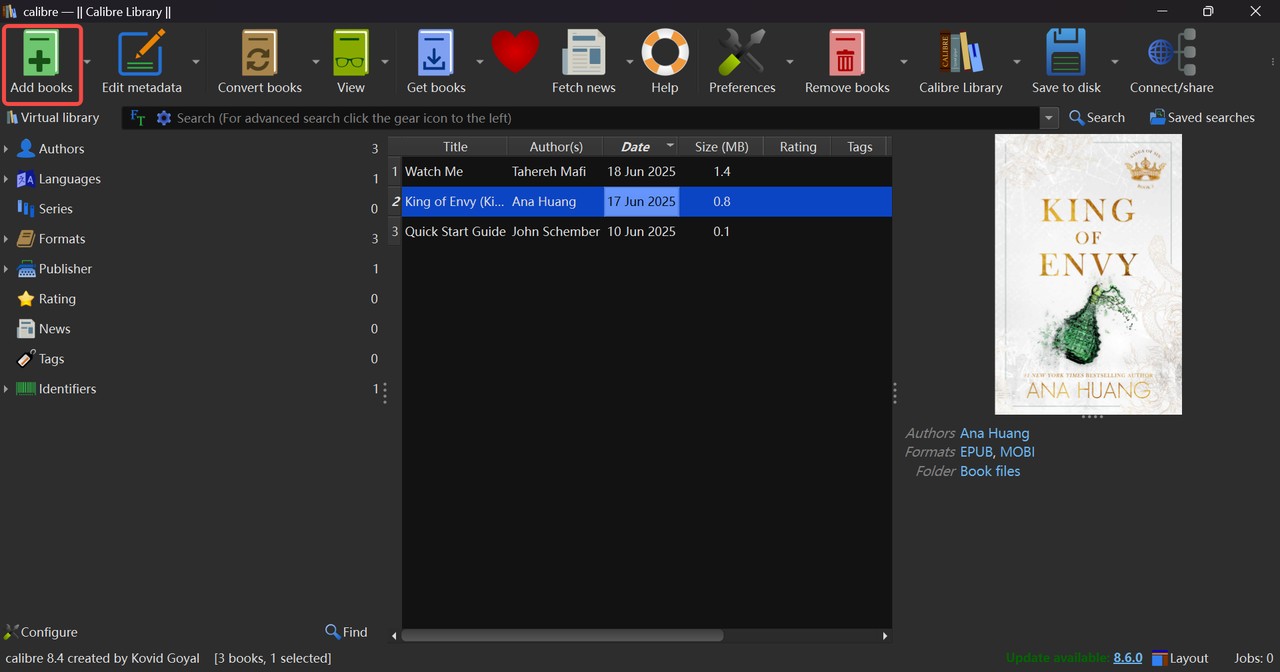Viewport: 1280px width, 672px height.
Task: Expand the Publisher tree arrow
Action: pyautogui.click(x=6, y=269)
